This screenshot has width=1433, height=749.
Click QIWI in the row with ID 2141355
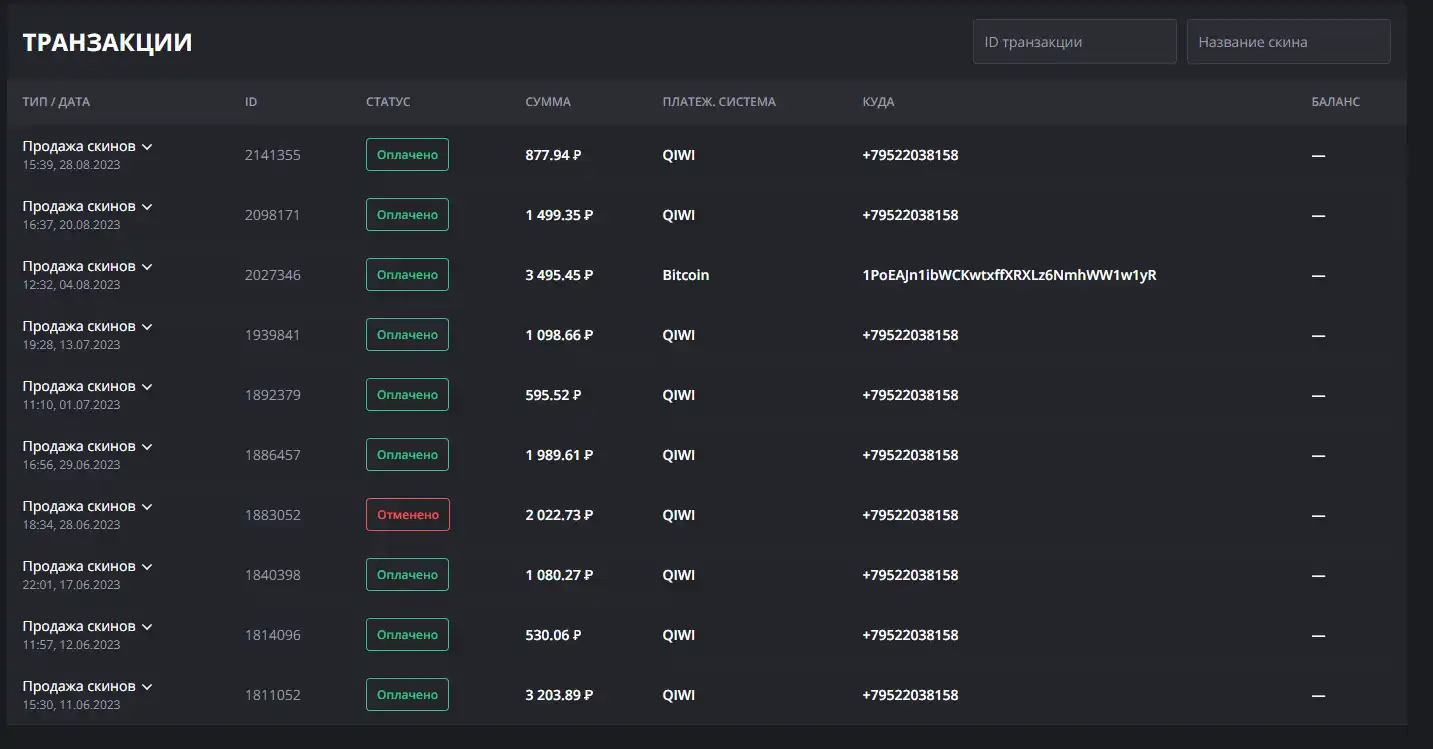pyautogui.click(x=678, y=155)
